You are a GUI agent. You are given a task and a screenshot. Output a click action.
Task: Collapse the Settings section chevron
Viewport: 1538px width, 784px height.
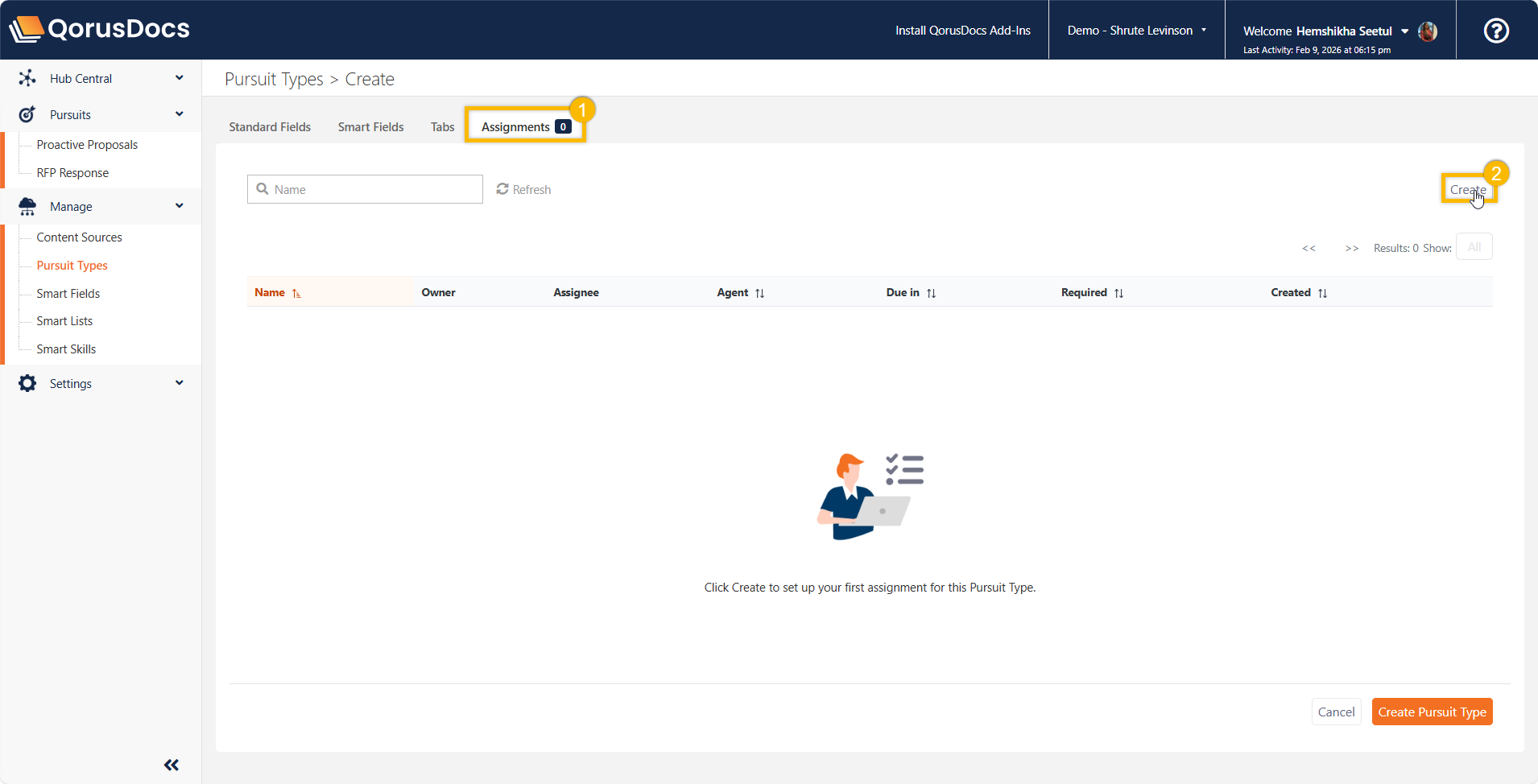point(180,383)
